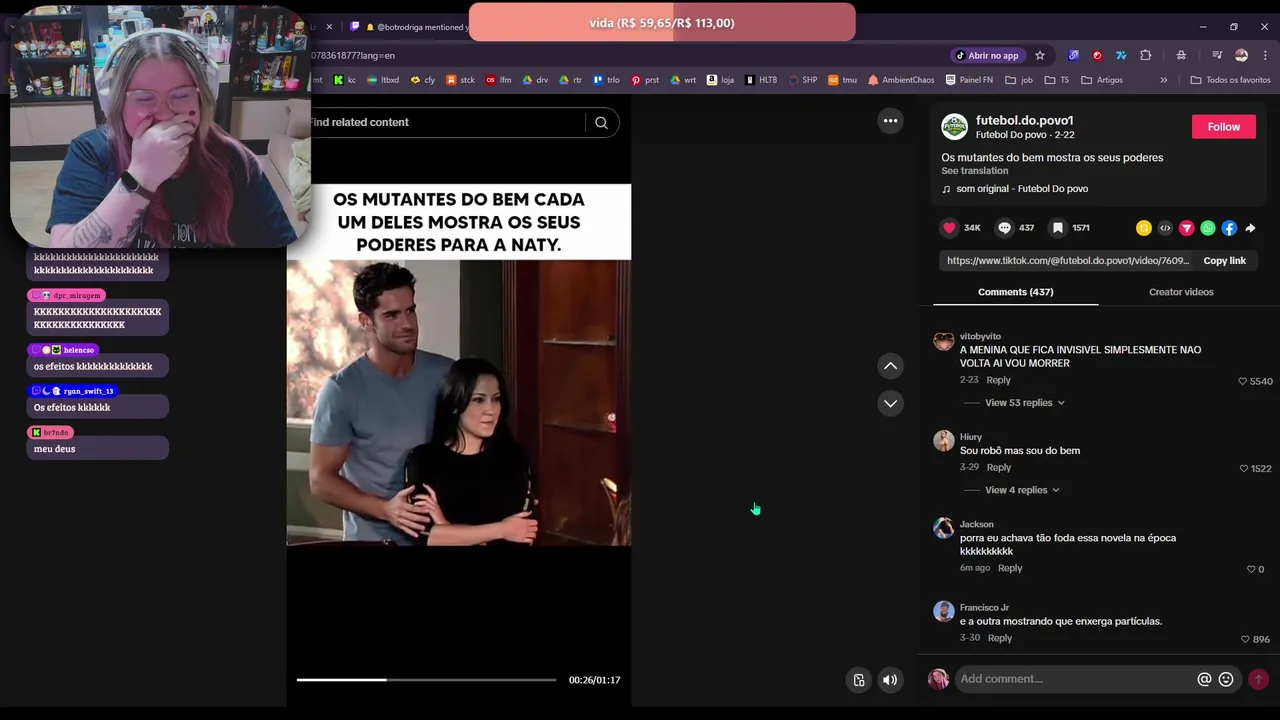Open the video three-dots menu
1280x720 pixels.
[x=890, y=121]
